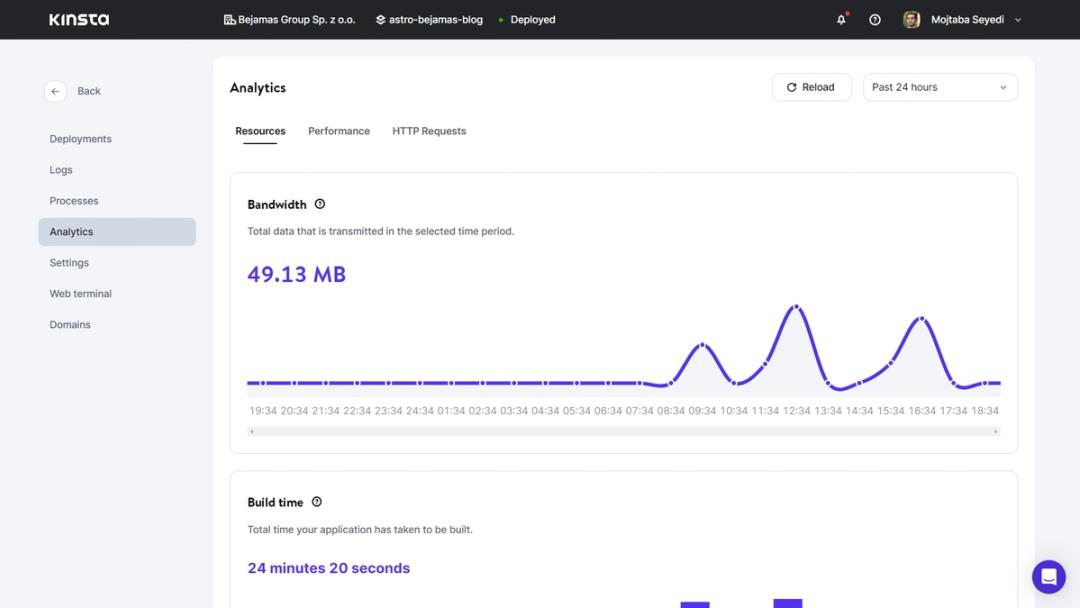Open Settings from the sidebar
This screenshot has height=608, width=1080.
(69, 262)
